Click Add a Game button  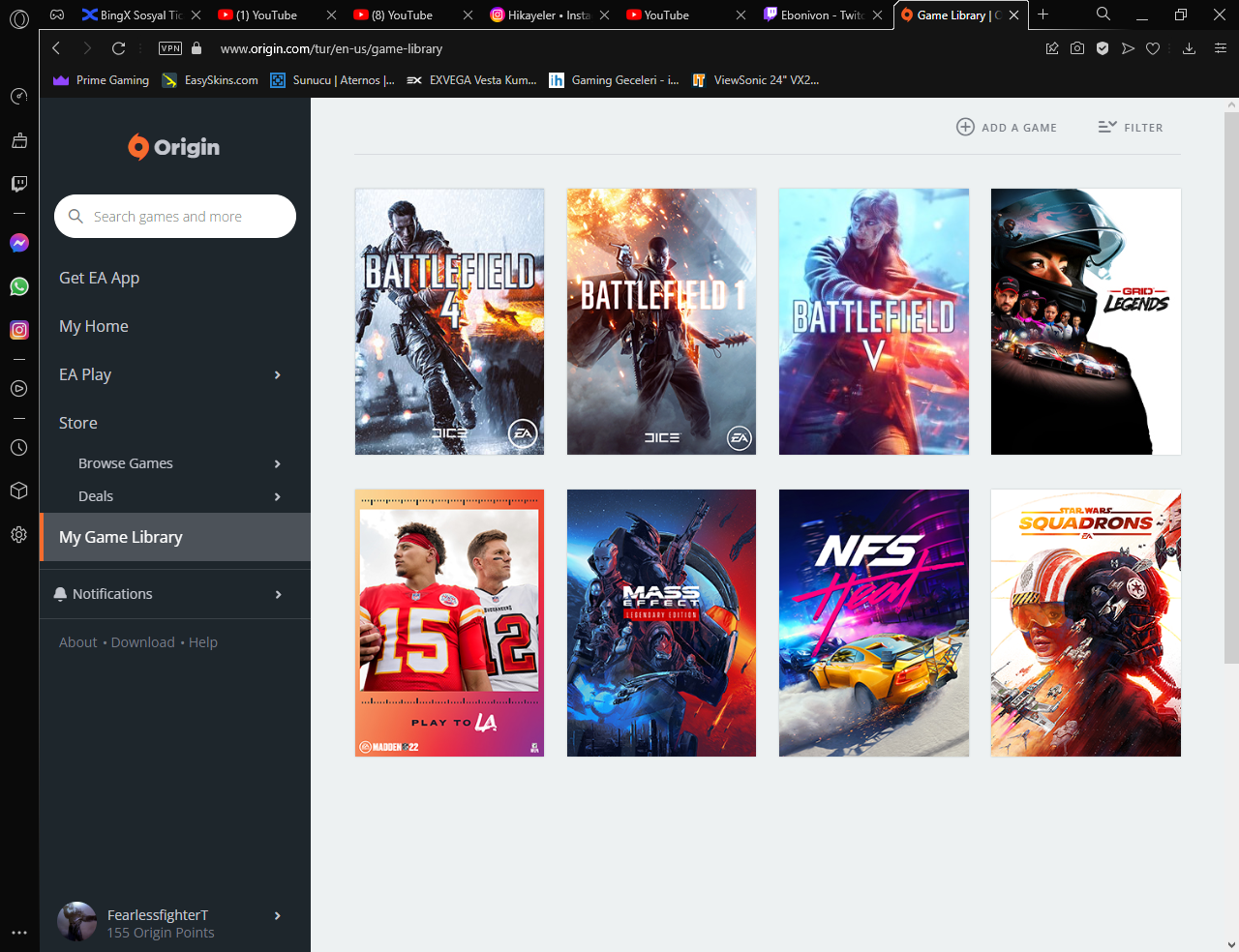point(1007,127)
